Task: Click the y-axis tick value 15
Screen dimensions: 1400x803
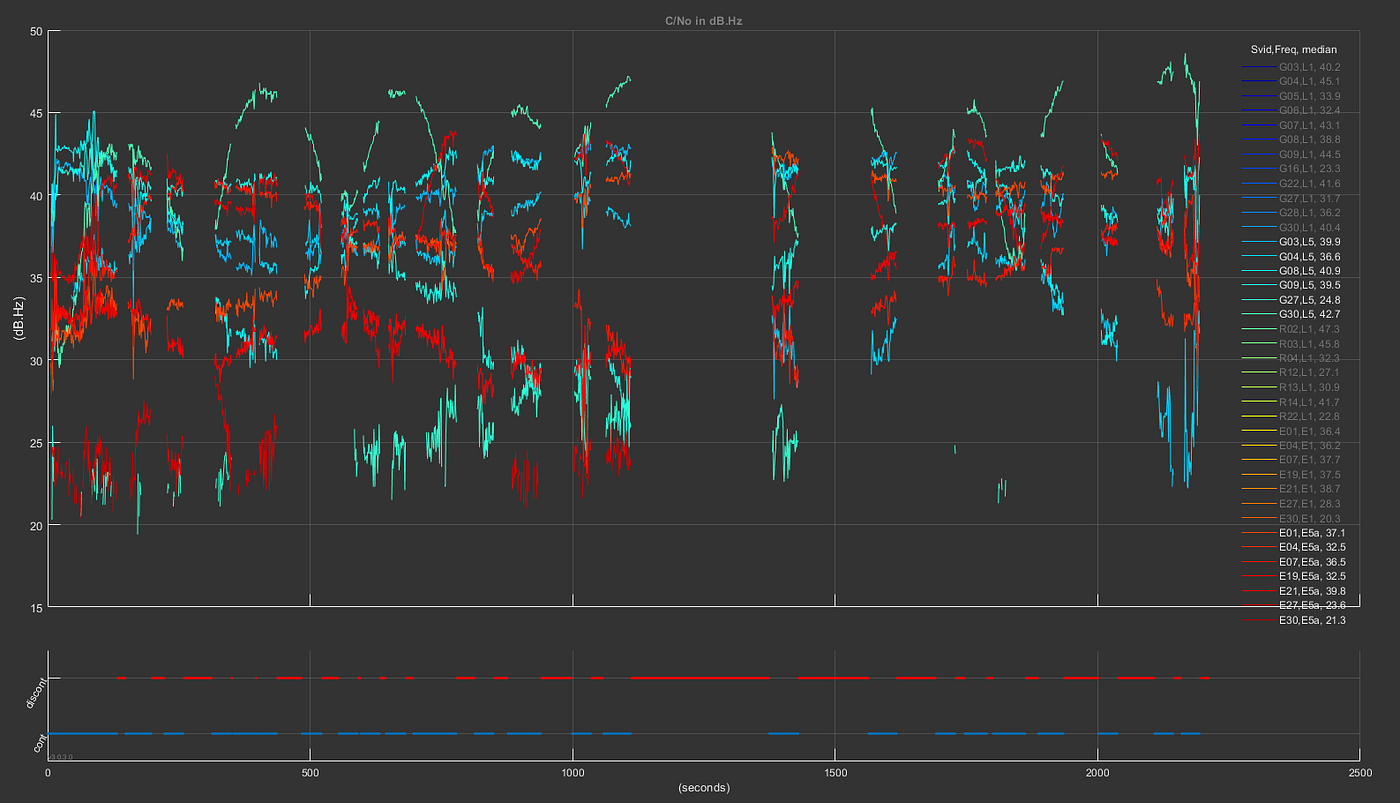Action: coord(35,608)
